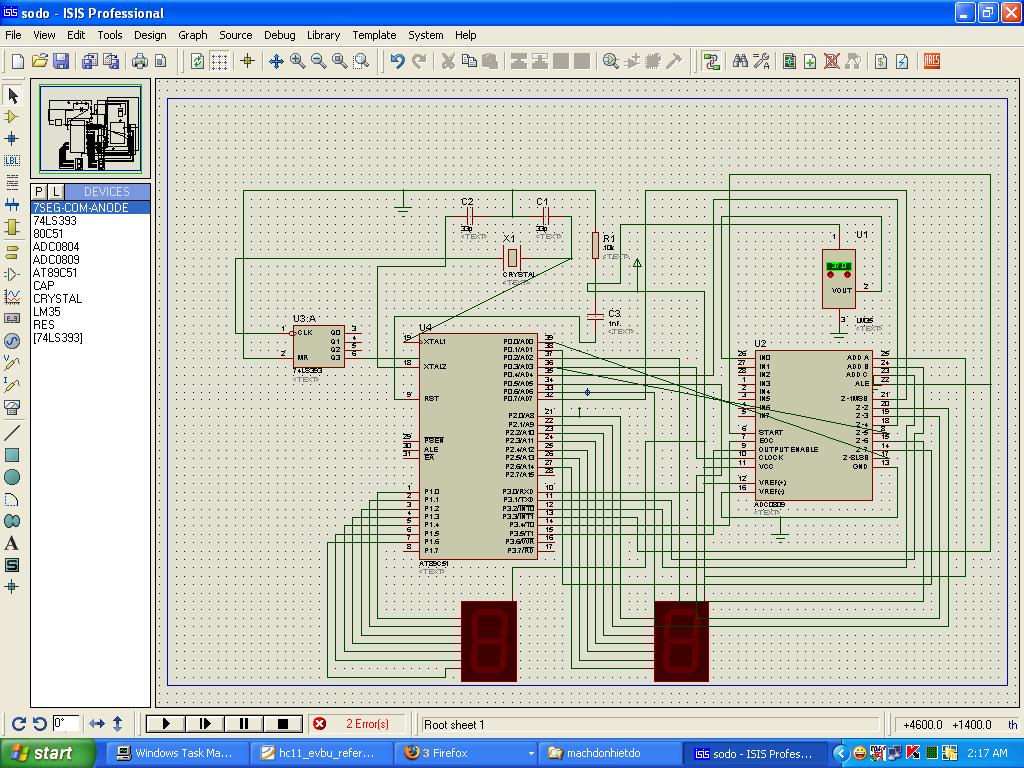Image resolution: width=1024 pixels, height=768 pixels.
Task: Click the rotation angle input field
Action: pyautogui.click(x=66, y=724)
